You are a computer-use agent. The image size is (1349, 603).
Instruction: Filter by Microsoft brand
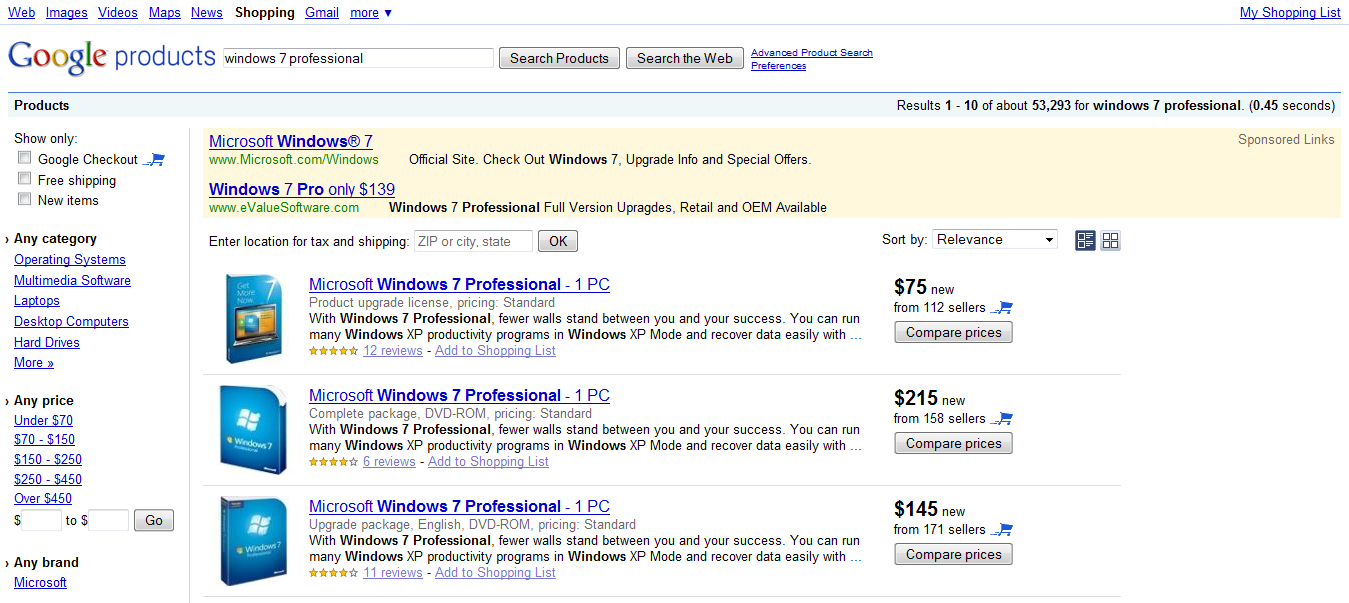pyautogui.click(x=40, y=583)
